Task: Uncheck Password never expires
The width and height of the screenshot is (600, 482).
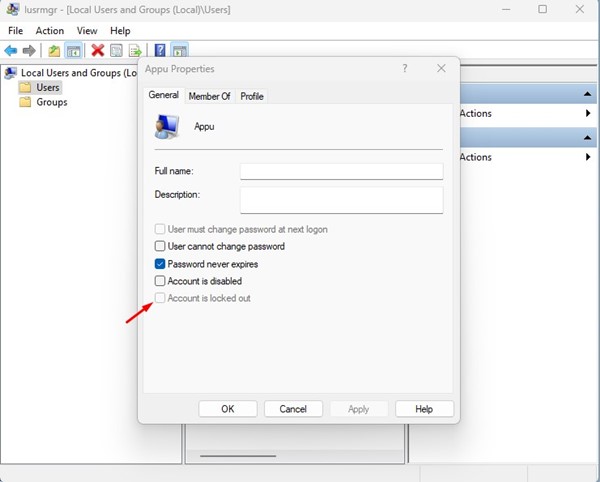Action: (x=160, y=264)
